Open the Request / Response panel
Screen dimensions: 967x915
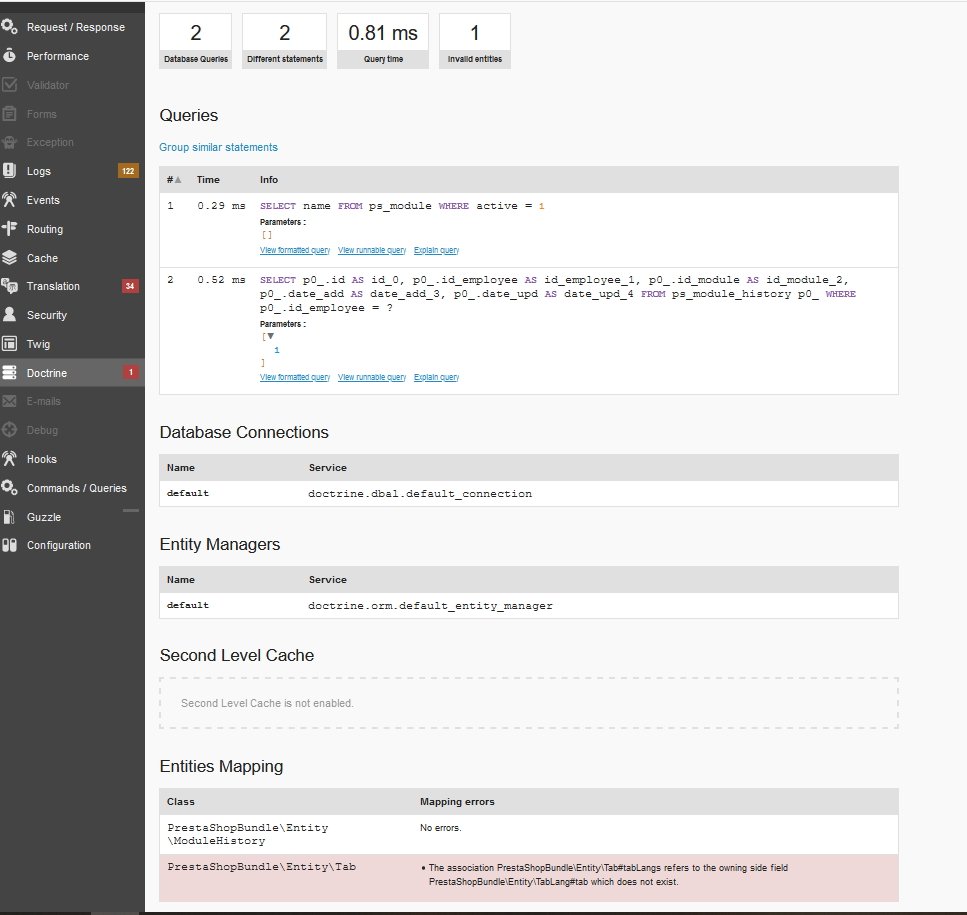point(75,27)
